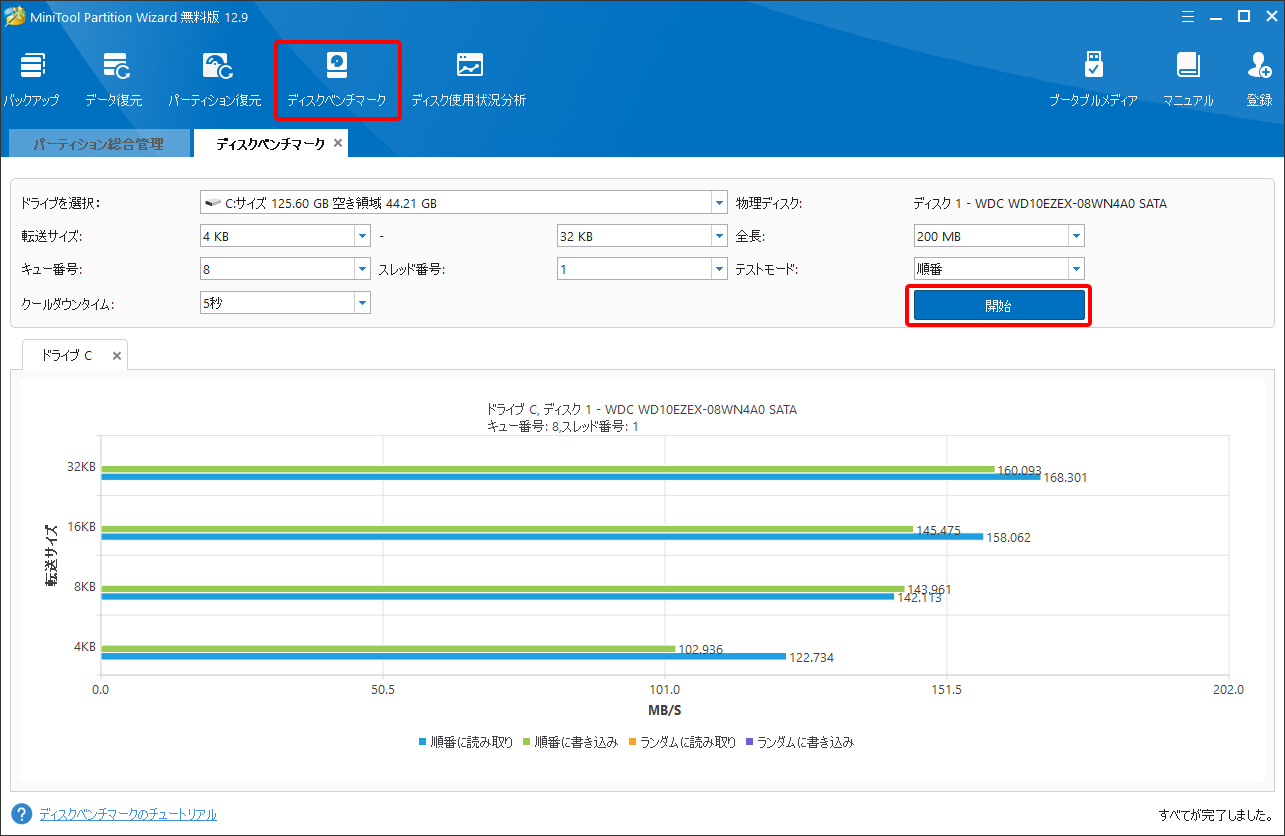Open the 32 KB transfer size dropdown
Image resolution: width=1285 pixels, height=836 pixels.
click(720, 237)
